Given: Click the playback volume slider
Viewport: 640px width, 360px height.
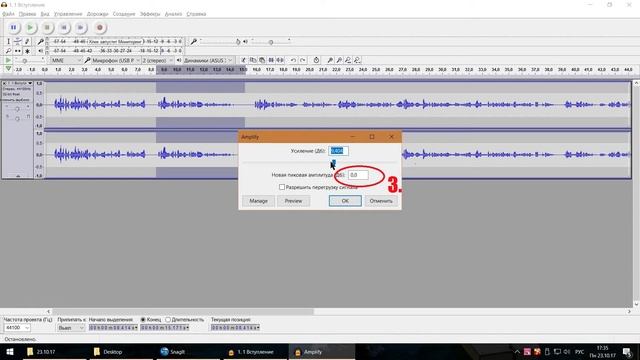Looking at the screenshot, I should [x=271, y=41].
